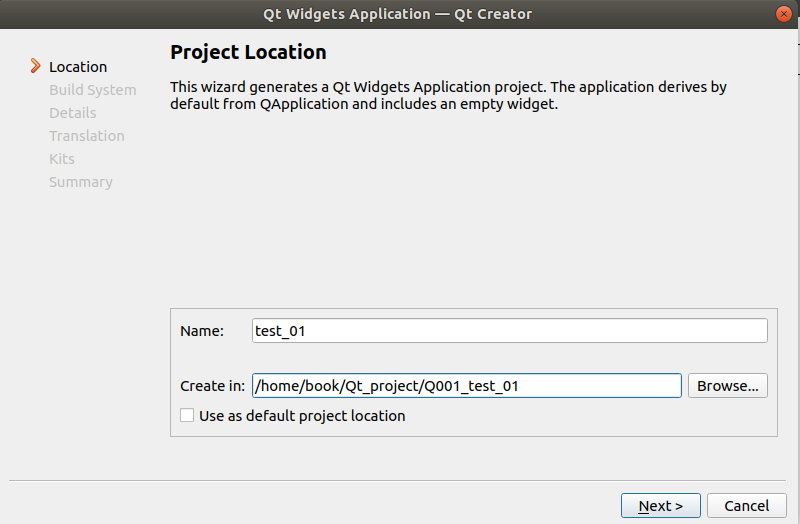Close the Qt Creator wizard window
The height and width of the screenshot is (524, 800).
click(783, 14)
